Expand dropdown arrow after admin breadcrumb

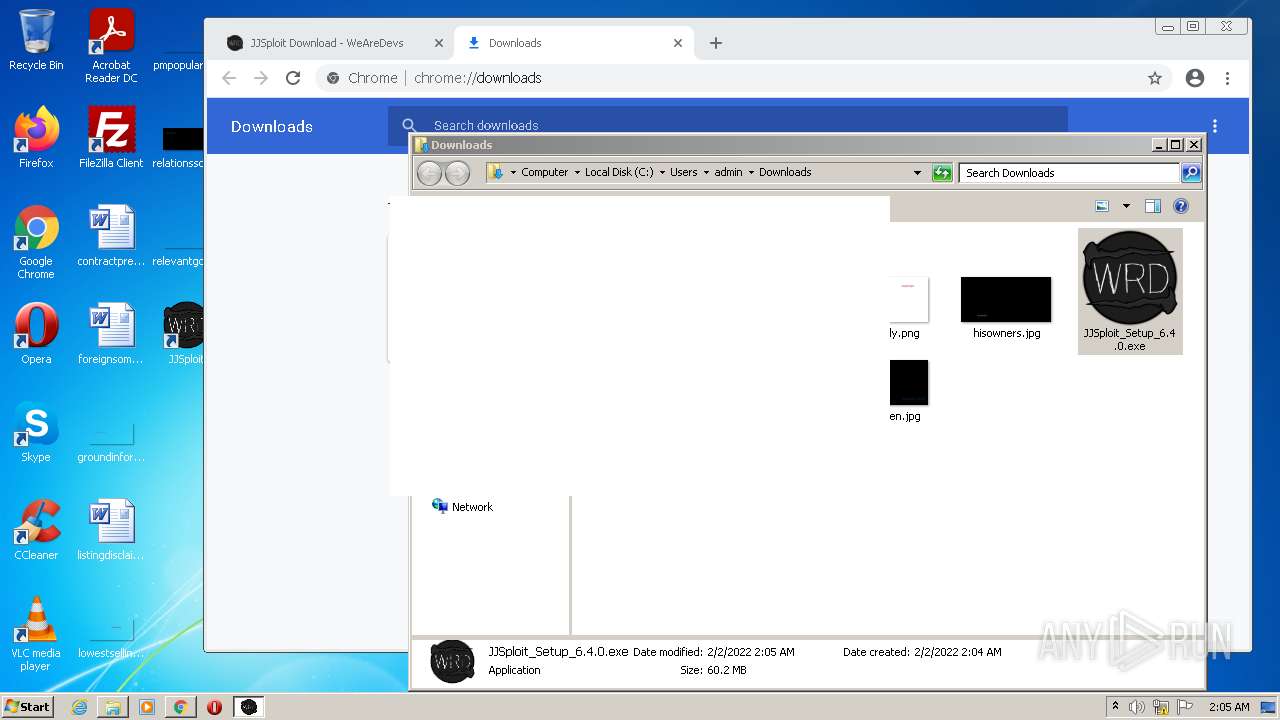click(751, 173)
